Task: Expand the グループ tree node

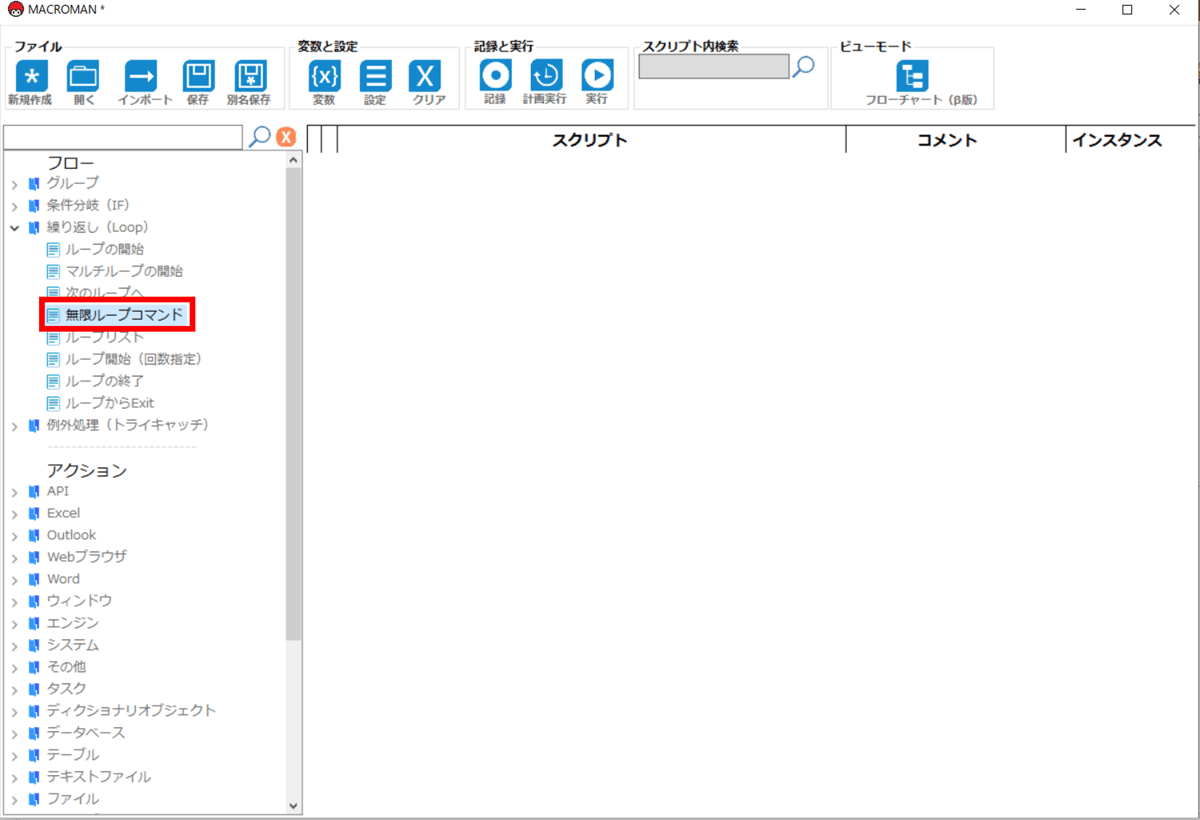Action: point(15,184)
